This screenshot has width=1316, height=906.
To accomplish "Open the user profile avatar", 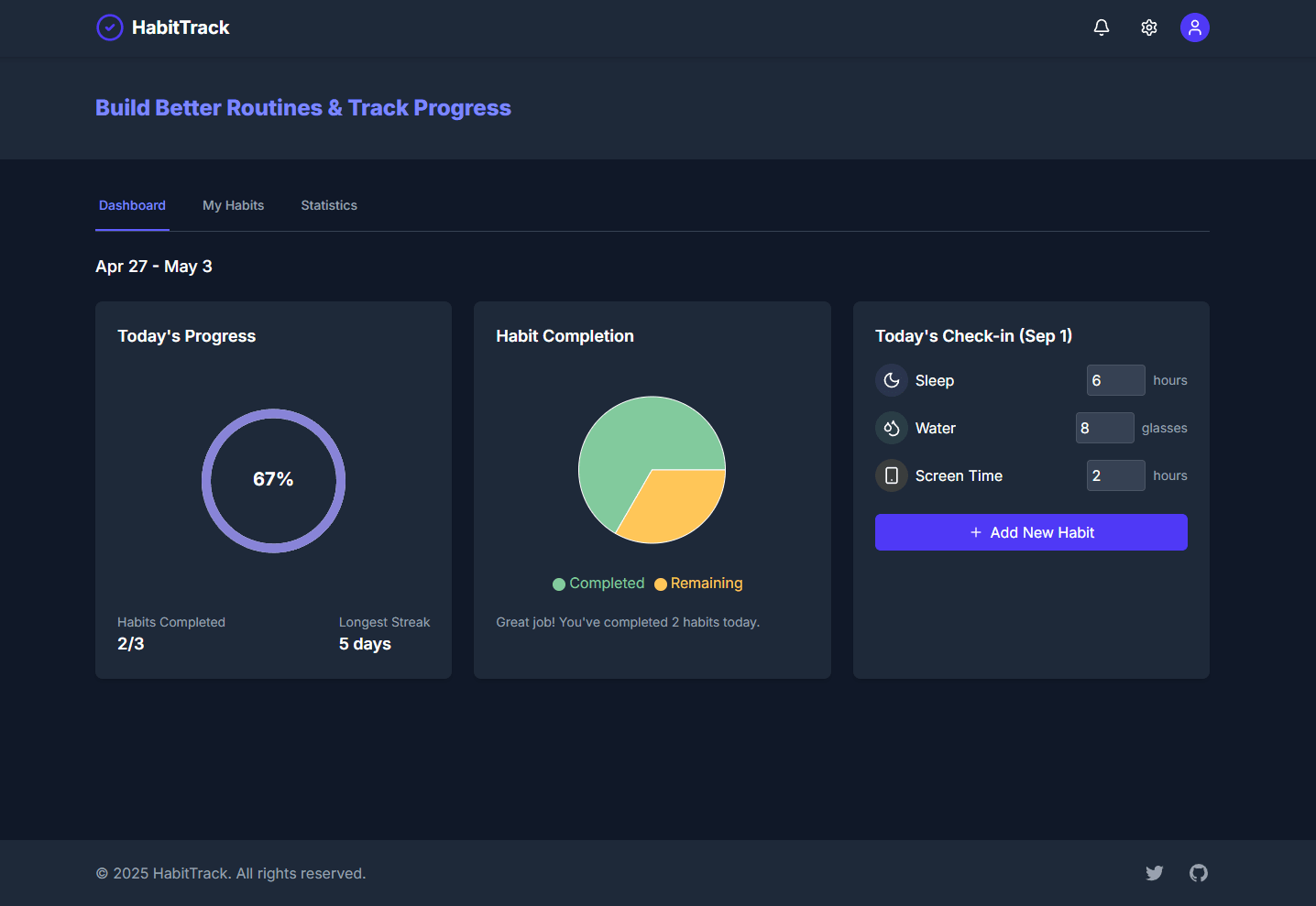I will pos(1195,27).
